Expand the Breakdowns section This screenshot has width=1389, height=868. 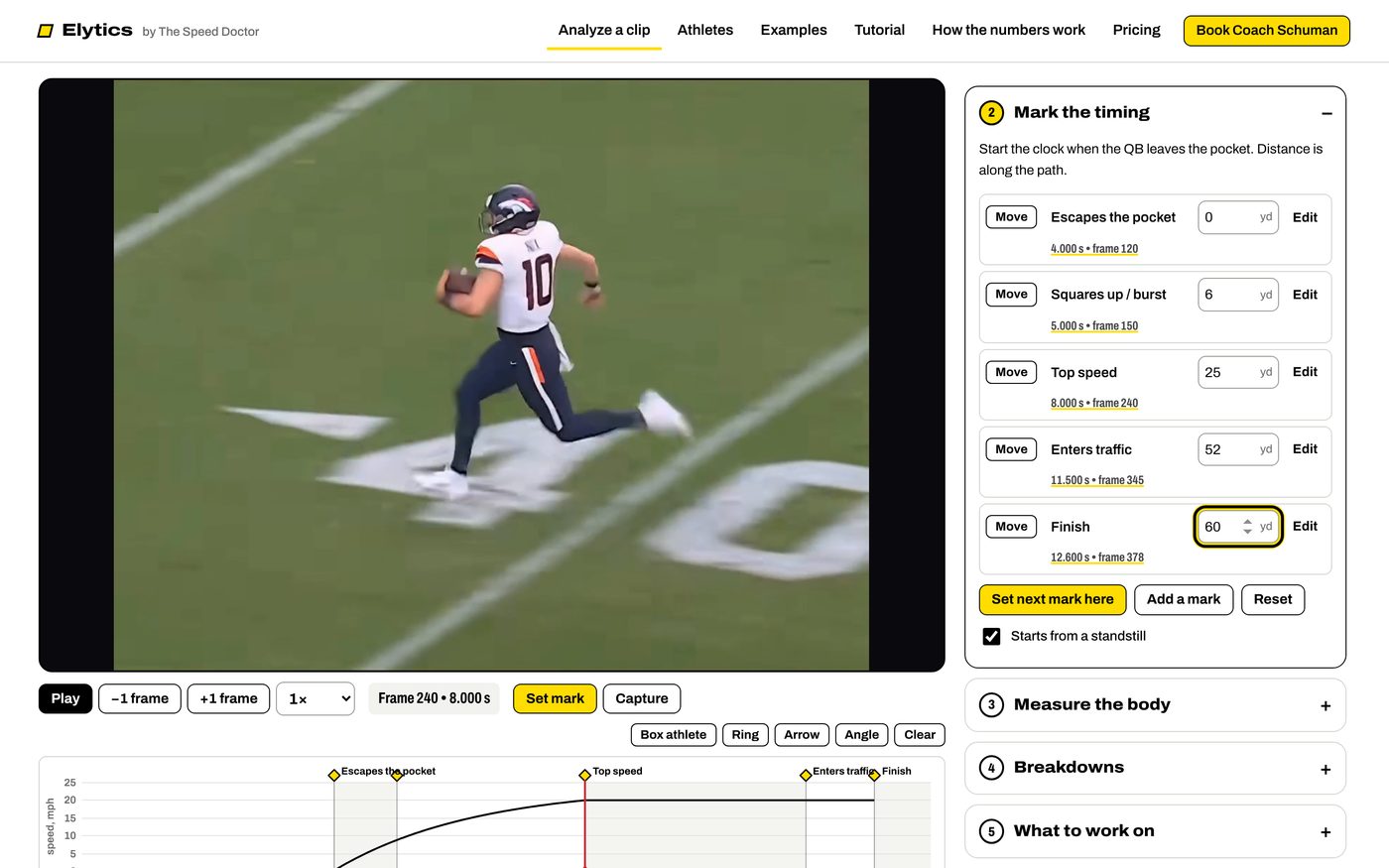coord(1155,768)
